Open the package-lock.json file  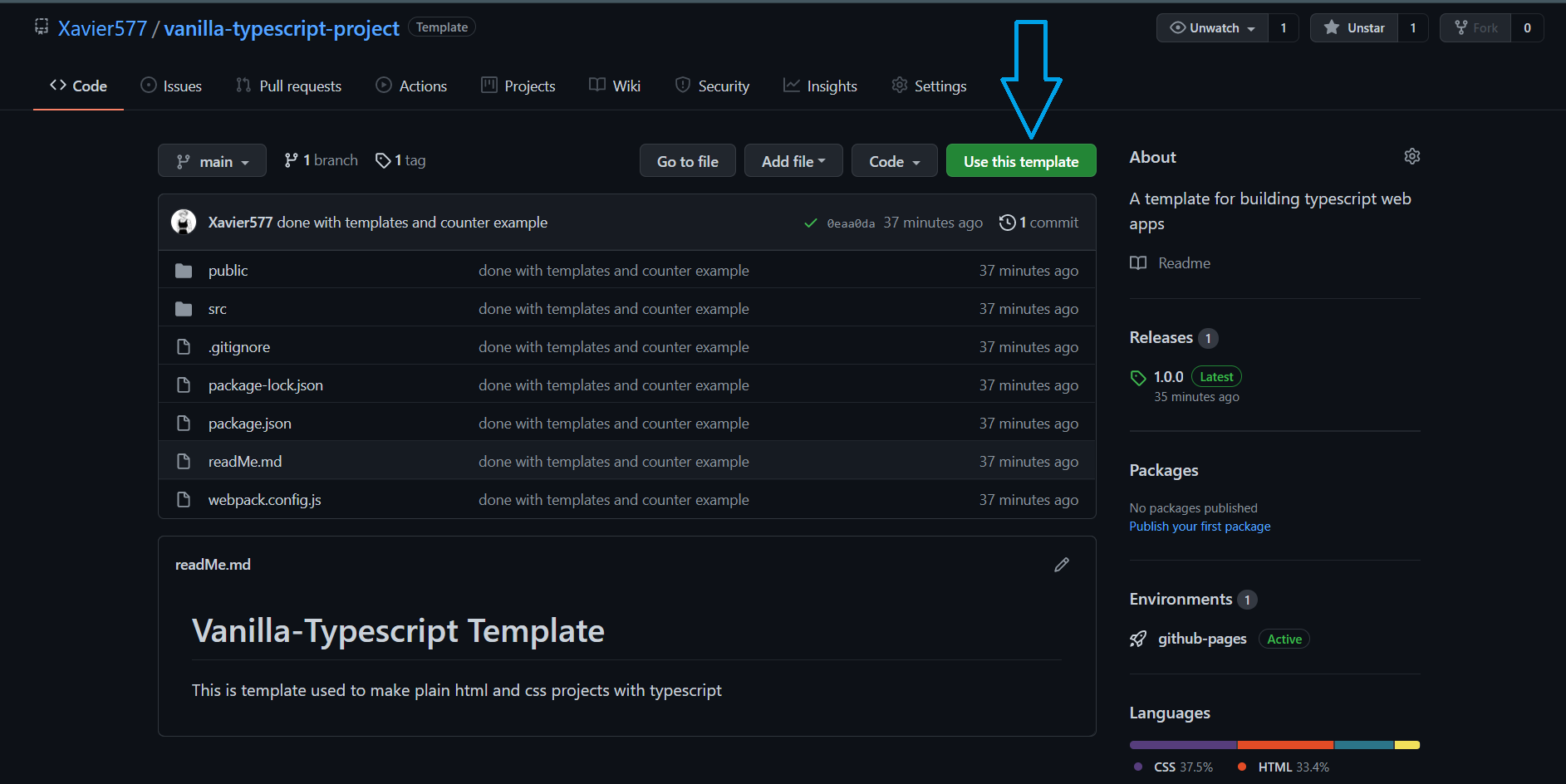pyautogui.click(x=266, y=385)
